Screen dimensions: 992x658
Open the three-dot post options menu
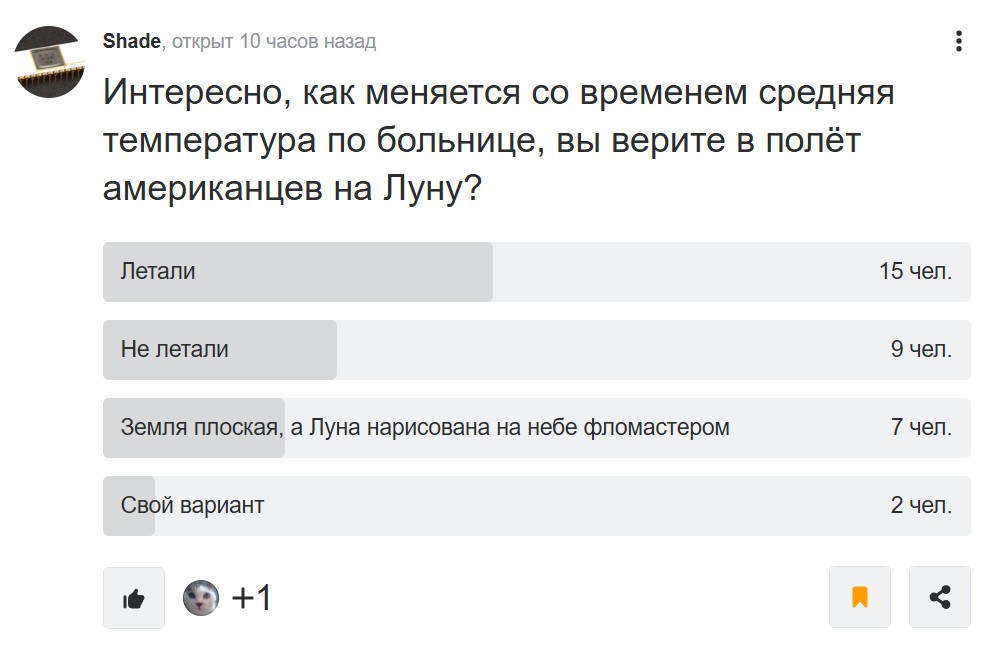point(958,41)
